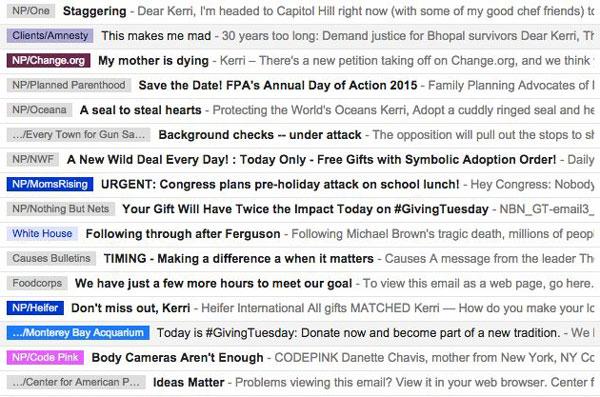Select the blue NP/MomsRising label
Viewport: 600px width, 397px height.
point(50,184)
